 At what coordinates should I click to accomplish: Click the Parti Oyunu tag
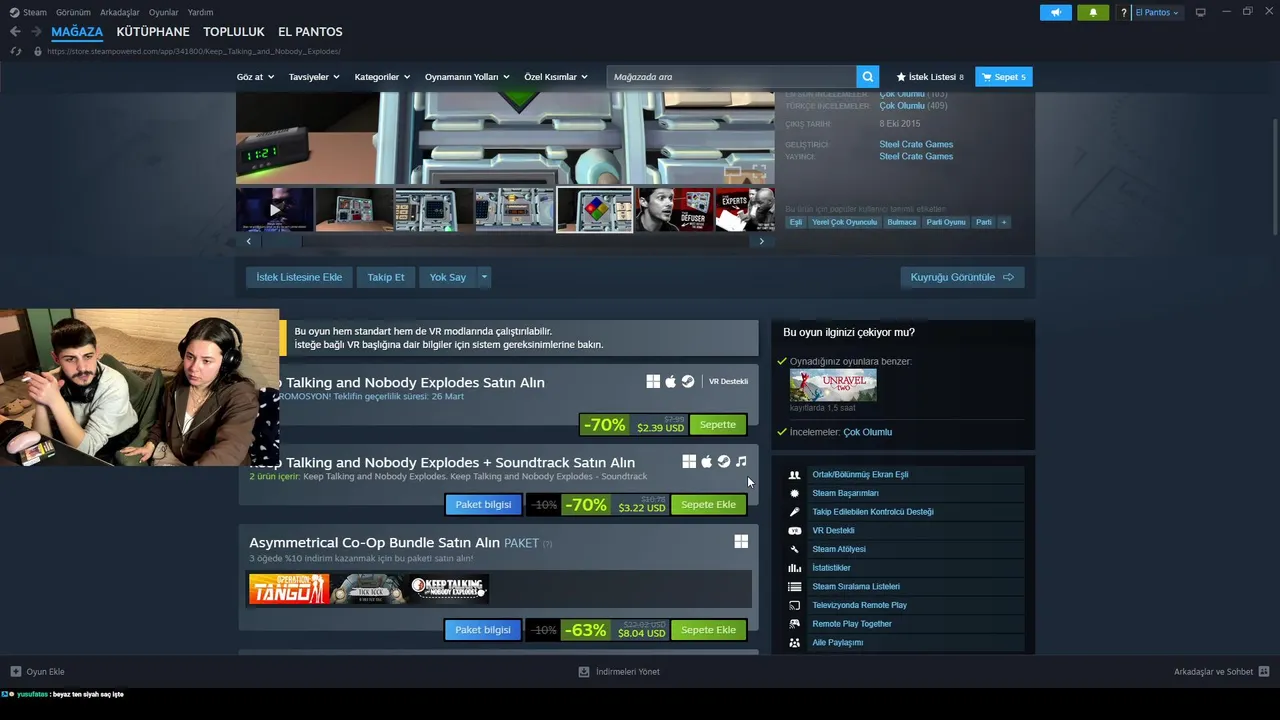pyautogui.click(x=946, y=222)
